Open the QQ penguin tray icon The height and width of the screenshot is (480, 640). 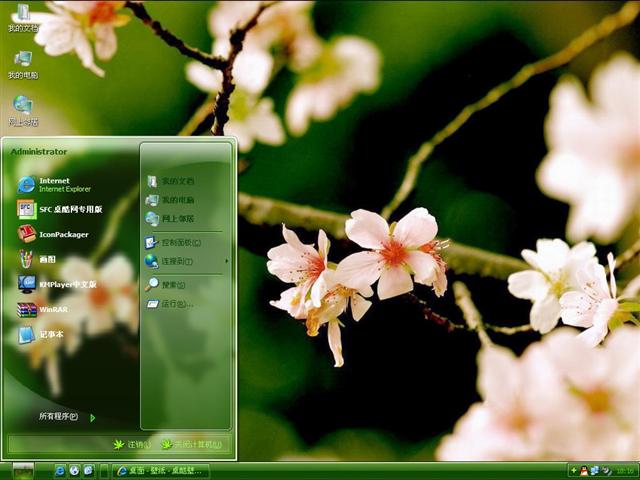pos(584,471)
